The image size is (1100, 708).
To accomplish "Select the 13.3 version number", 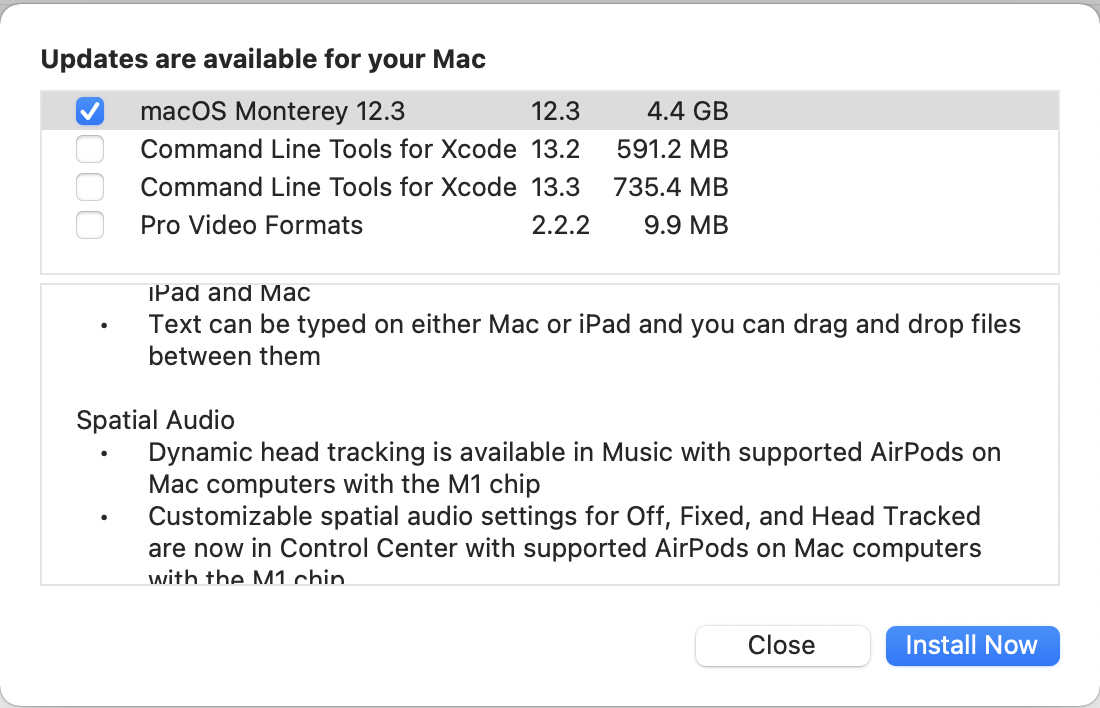I will [x=556, y=187].
